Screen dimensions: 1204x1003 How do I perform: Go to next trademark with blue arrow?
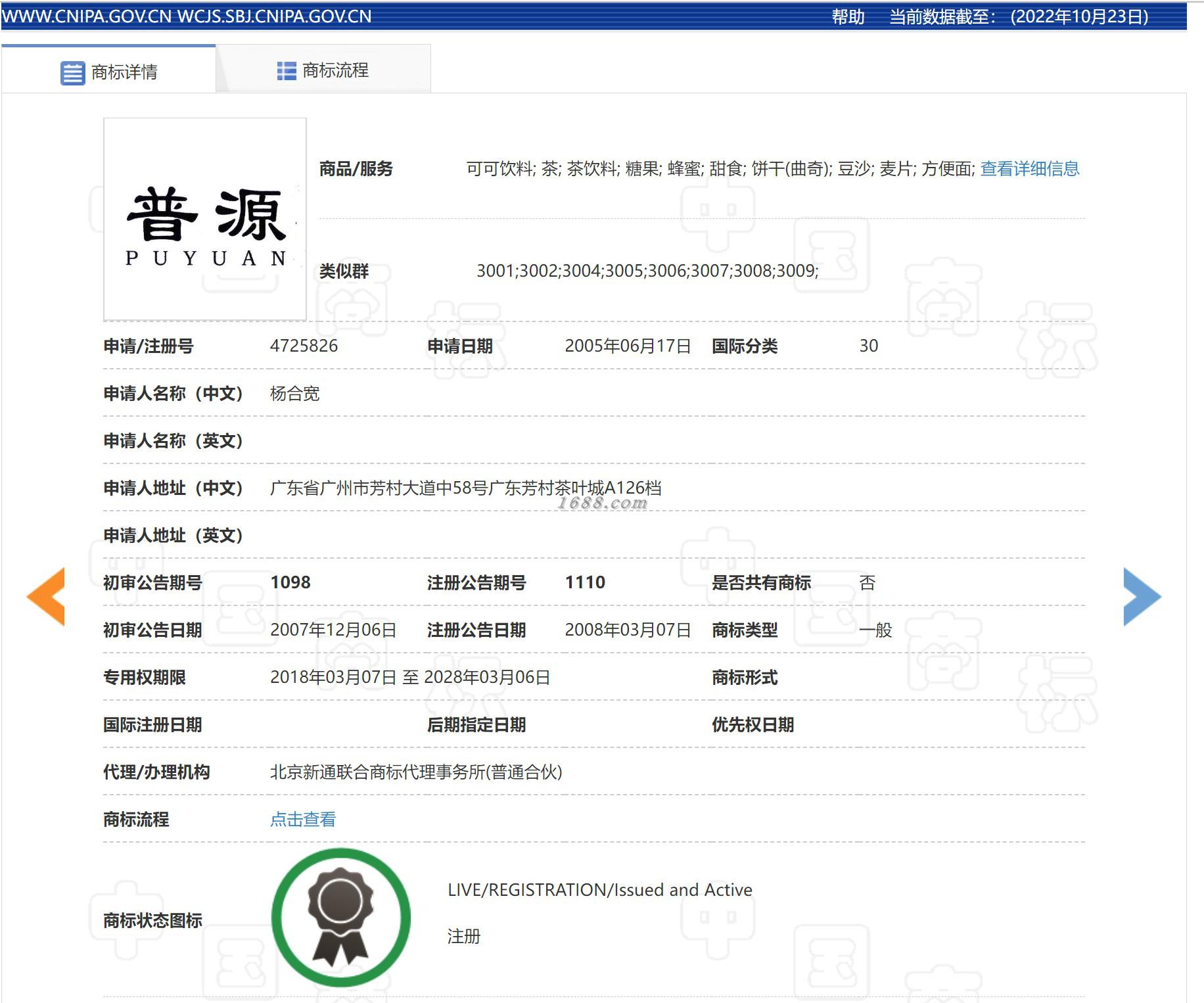(x=1142, y=596)
